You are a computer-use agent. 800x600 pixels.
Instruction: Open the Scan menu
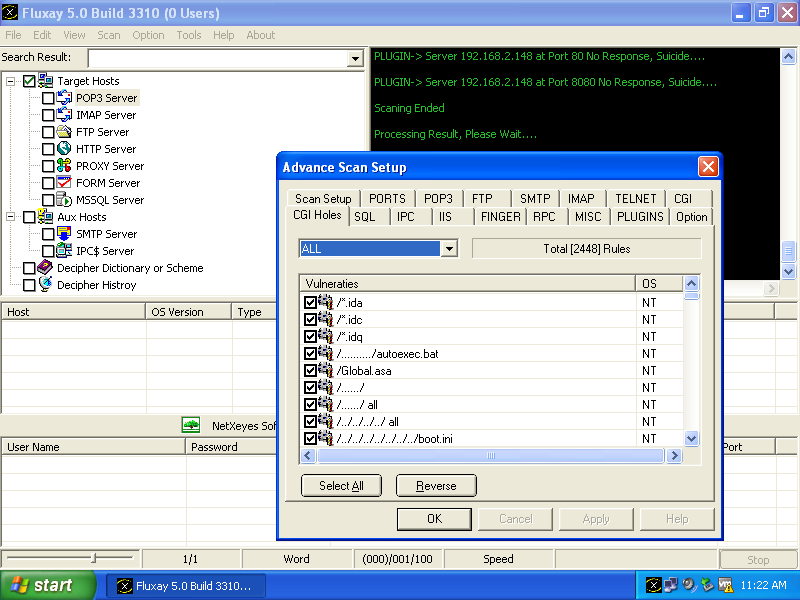click(x=109, y=35)
